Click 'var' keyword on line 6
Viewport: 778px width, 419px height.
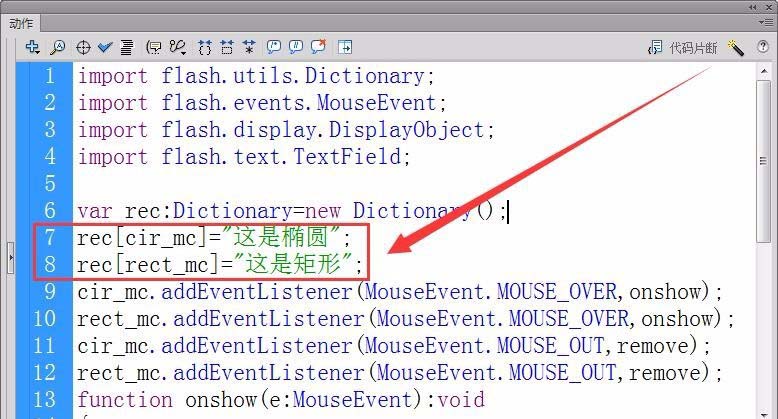pos(95,212)
